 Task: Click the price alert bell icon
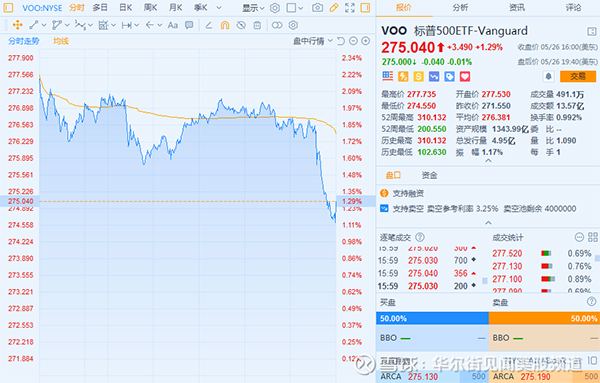[548, 77]
